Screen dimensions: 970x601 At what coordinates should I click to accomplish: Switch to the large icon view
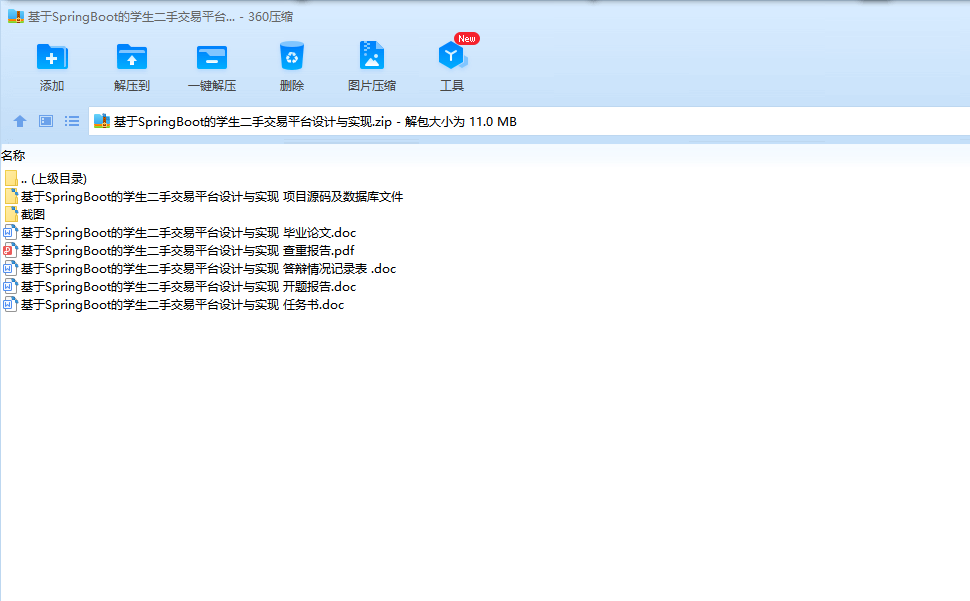[x=46, y=121]
